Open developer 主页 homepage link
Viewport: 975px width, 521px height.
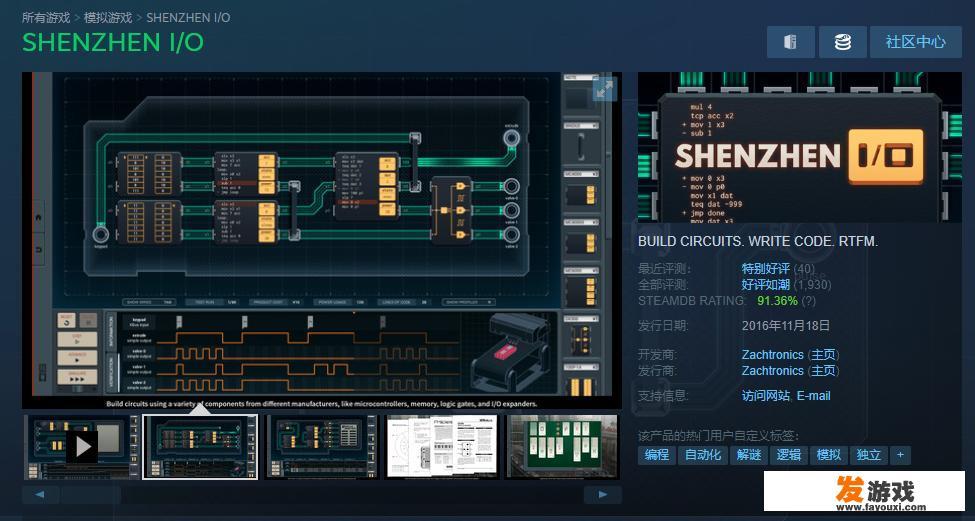click(823, 354)
